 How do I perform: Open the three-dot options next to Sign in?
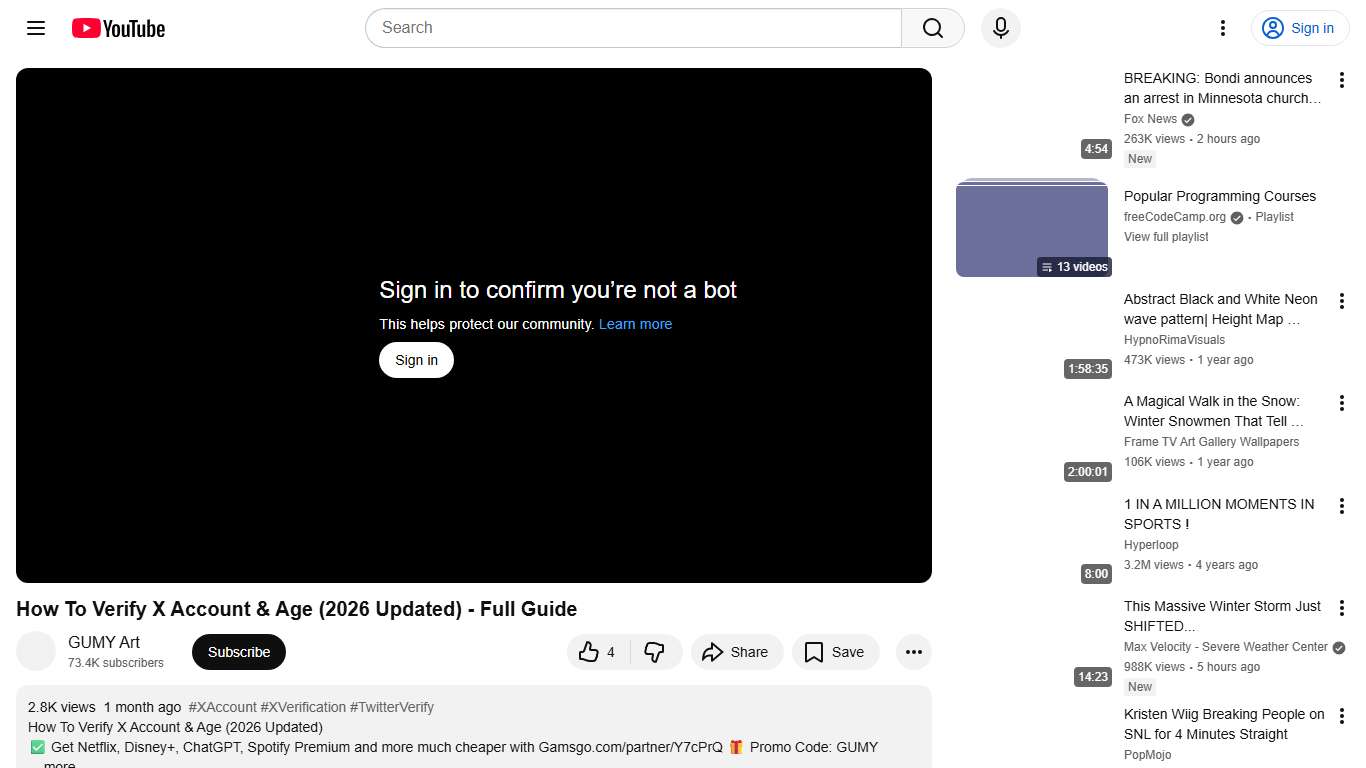tap(1222, 28)
